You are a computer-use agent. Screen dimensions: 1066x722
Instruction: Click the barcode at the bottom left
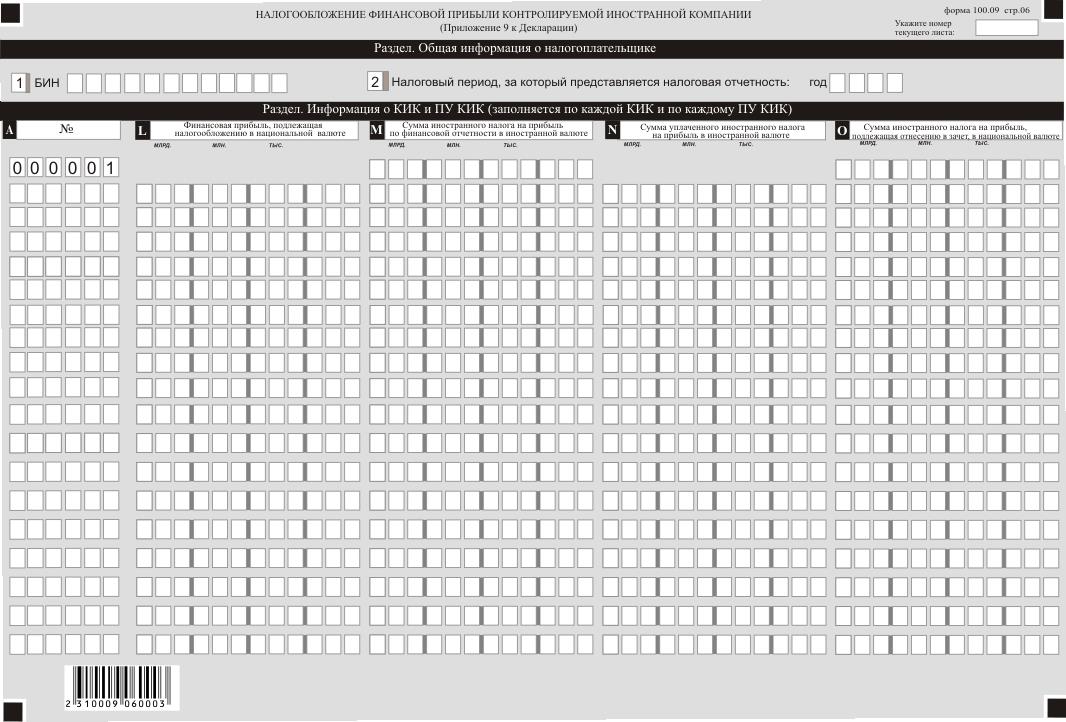(116, 686)
